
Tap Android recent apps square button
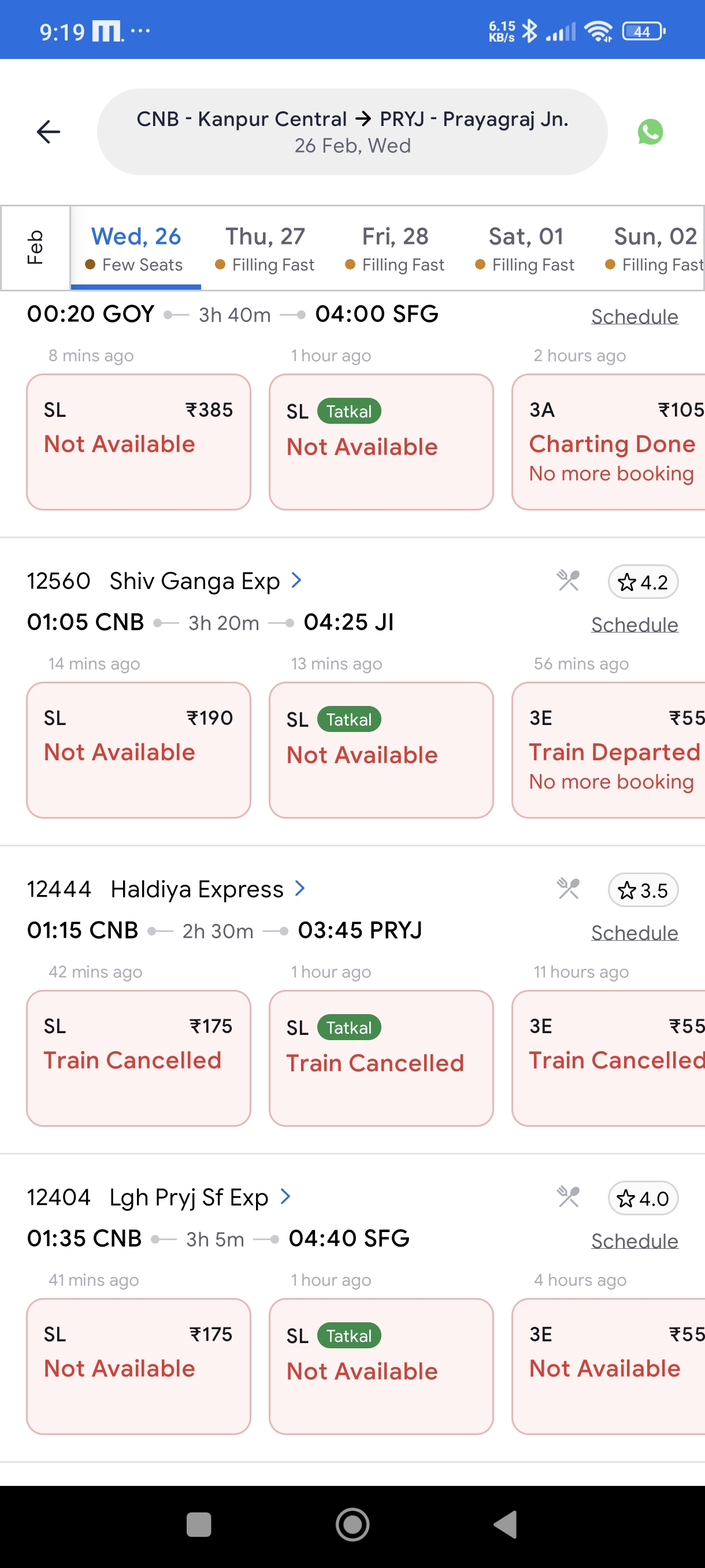pos(199,1524)
